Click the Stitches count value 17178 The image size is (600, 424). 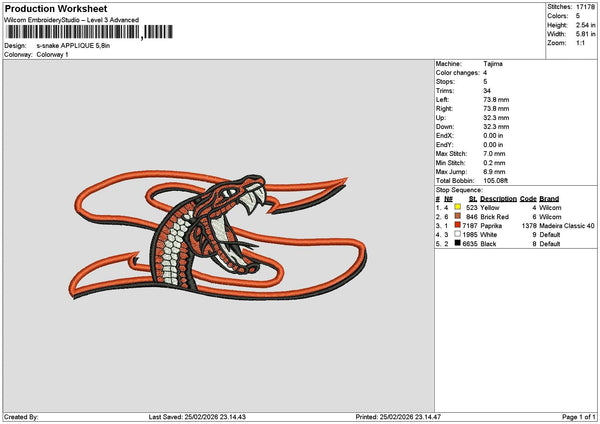(585, 7)
